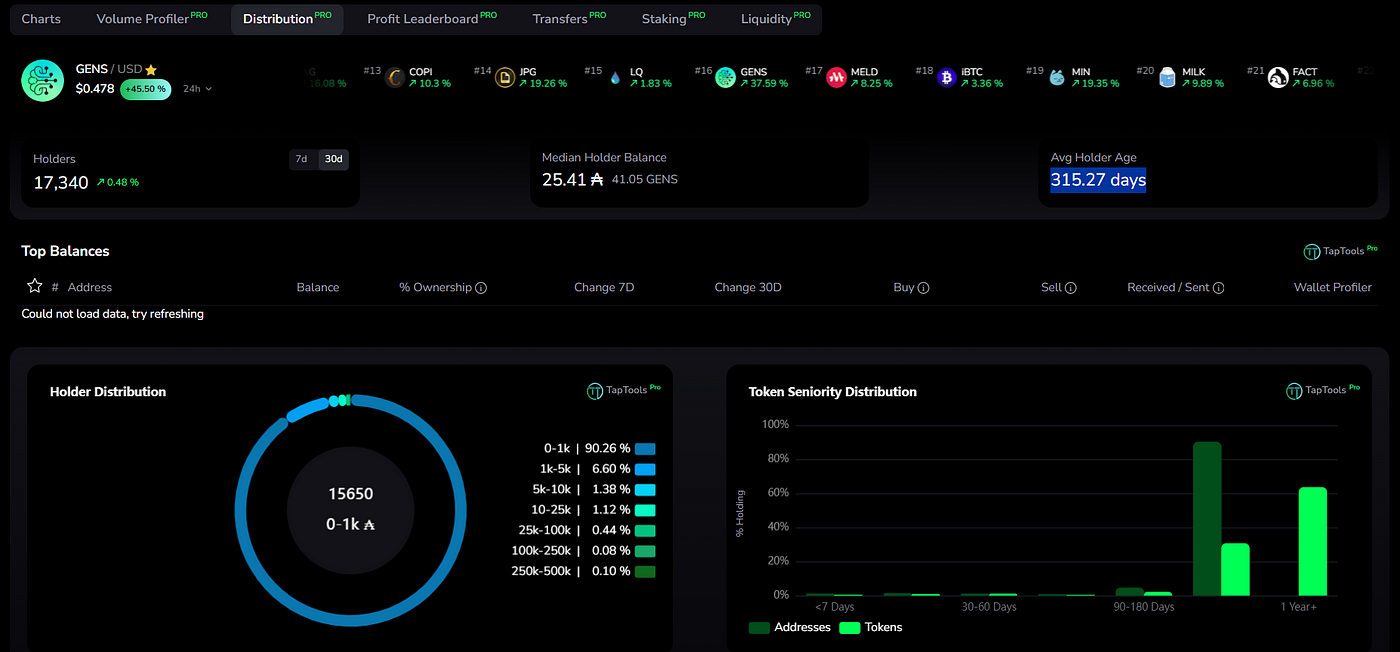Viewport: 1400px width, 652px height.
Task: Toggle the GENS favorite star
Action: pos(151,69)
